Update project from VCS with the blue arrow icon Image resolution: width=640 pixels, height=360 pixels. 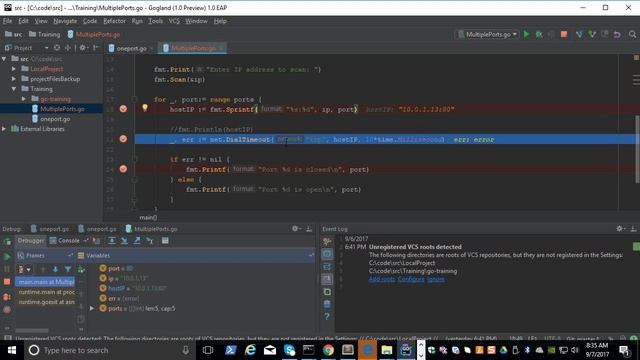click(x=579, y=34)
